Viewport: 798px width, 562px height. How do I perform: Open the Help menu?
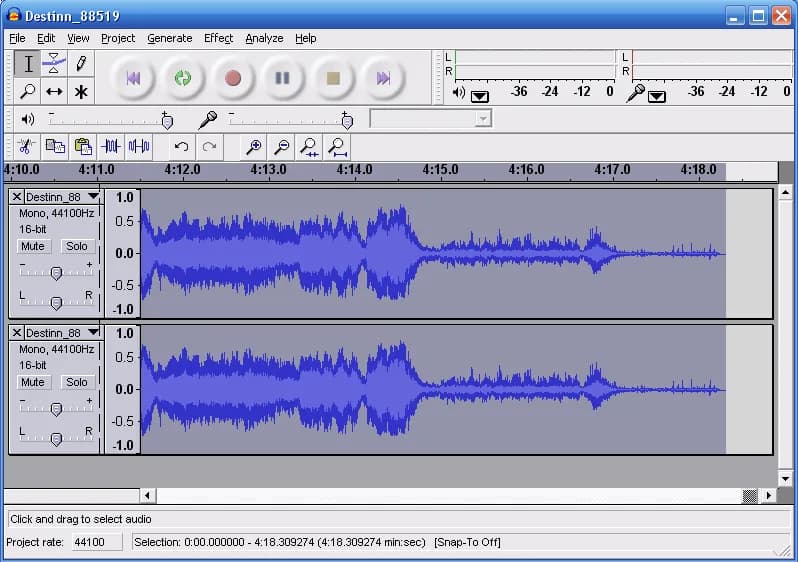point(305,38)
